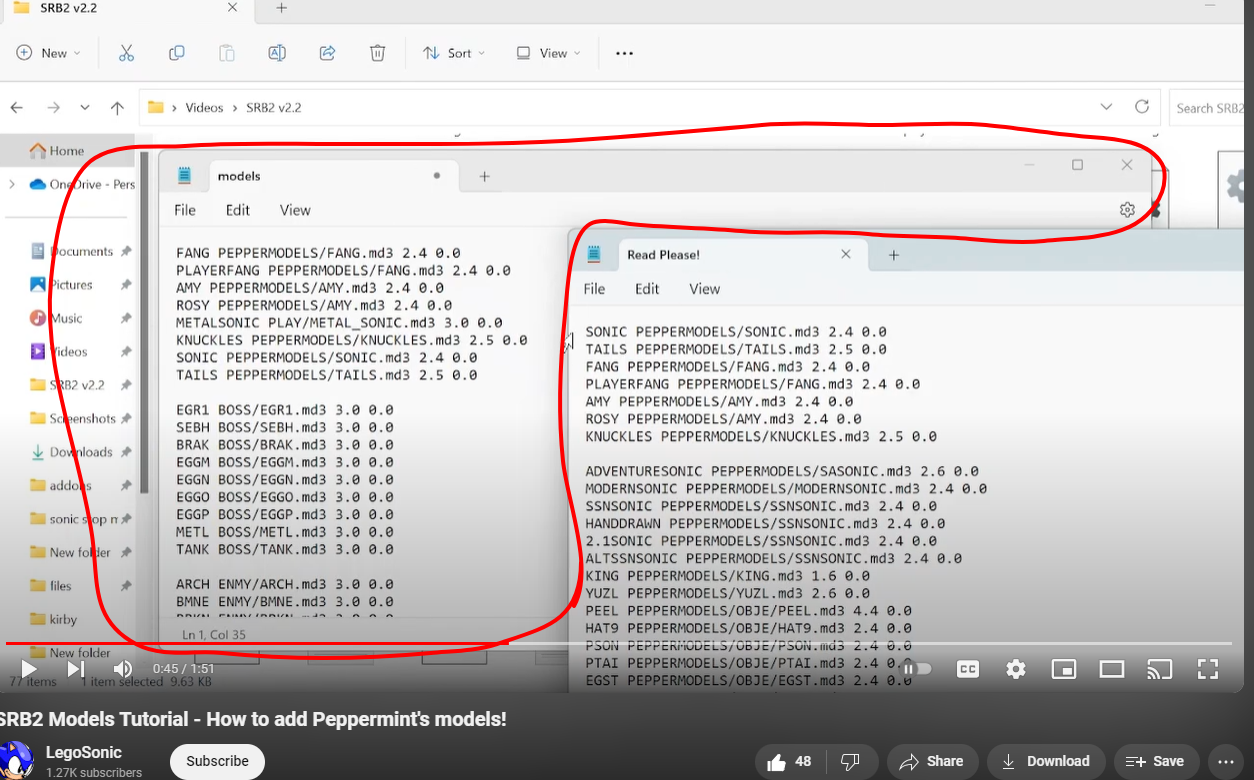Click the Rename icon in File Explorer toolbar
The width and height of the screenshot is (1254, 780).
tap(277, 53)
